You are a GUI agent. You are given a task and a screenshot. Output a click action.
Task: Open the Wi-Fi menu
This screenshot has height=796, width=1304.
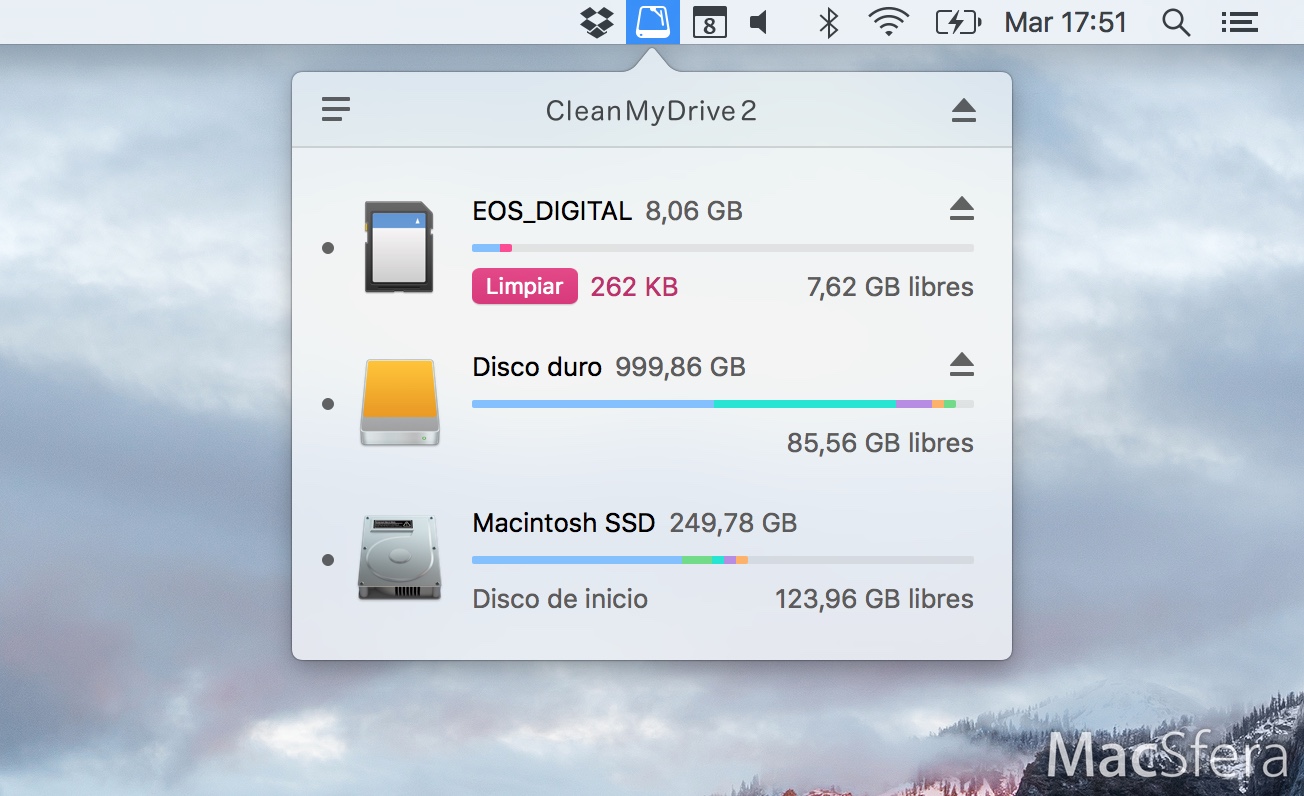[x=888, y=22]
